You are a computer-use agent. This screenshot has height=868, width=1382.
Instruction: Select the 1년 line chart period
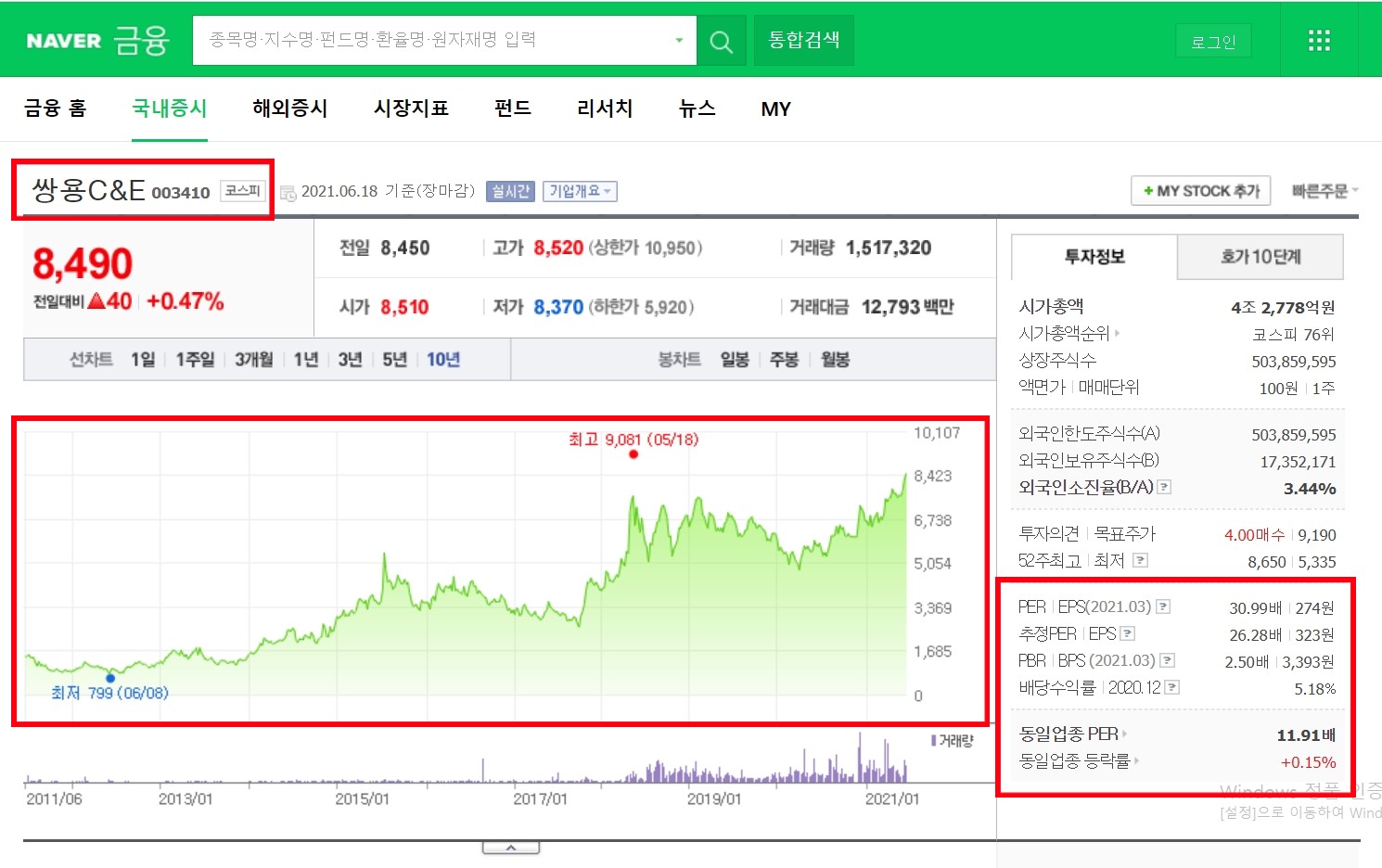(x=306, y=360)
